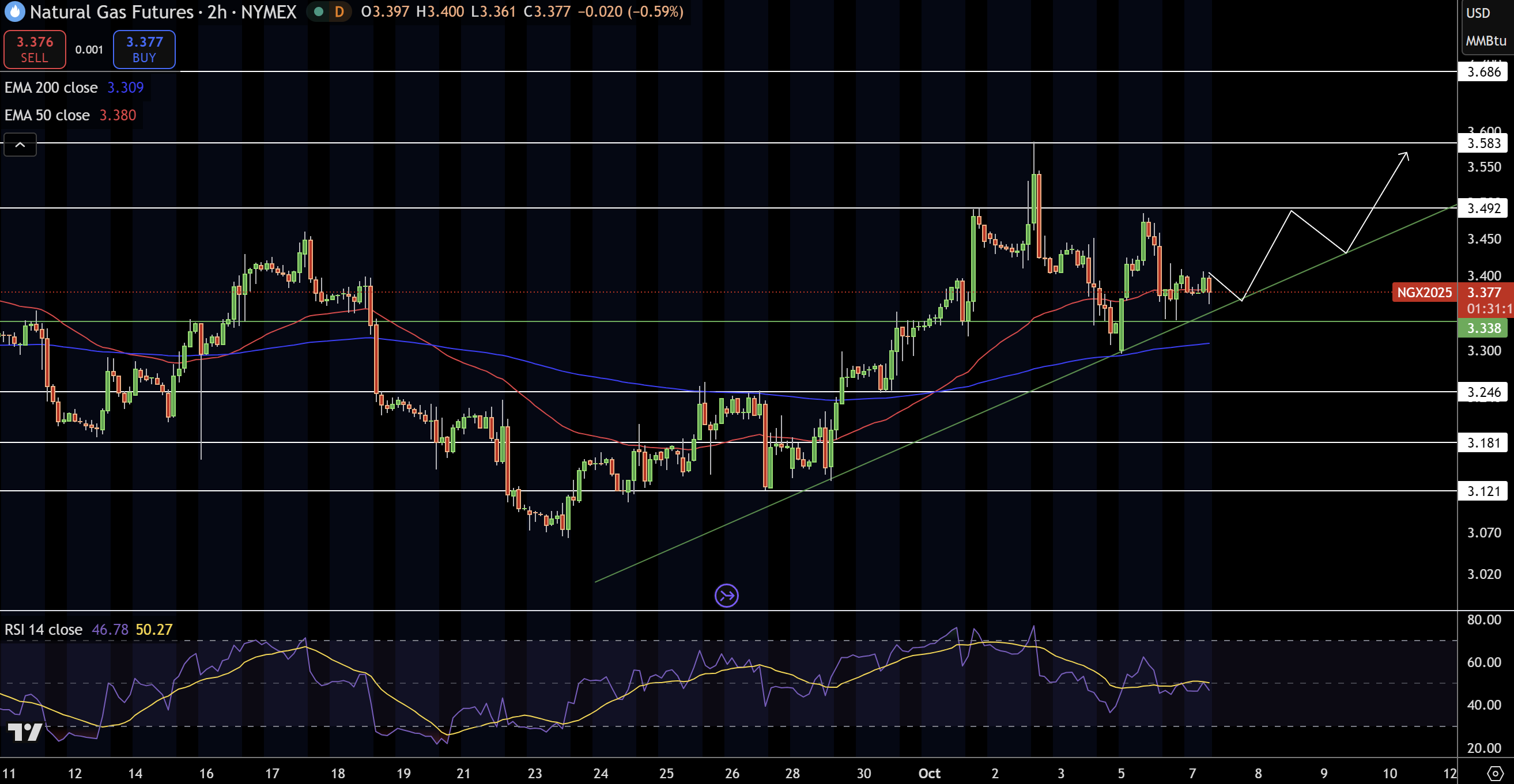Click the Oct date label on time axis
1514x784 pixels.
pos(929,774)
